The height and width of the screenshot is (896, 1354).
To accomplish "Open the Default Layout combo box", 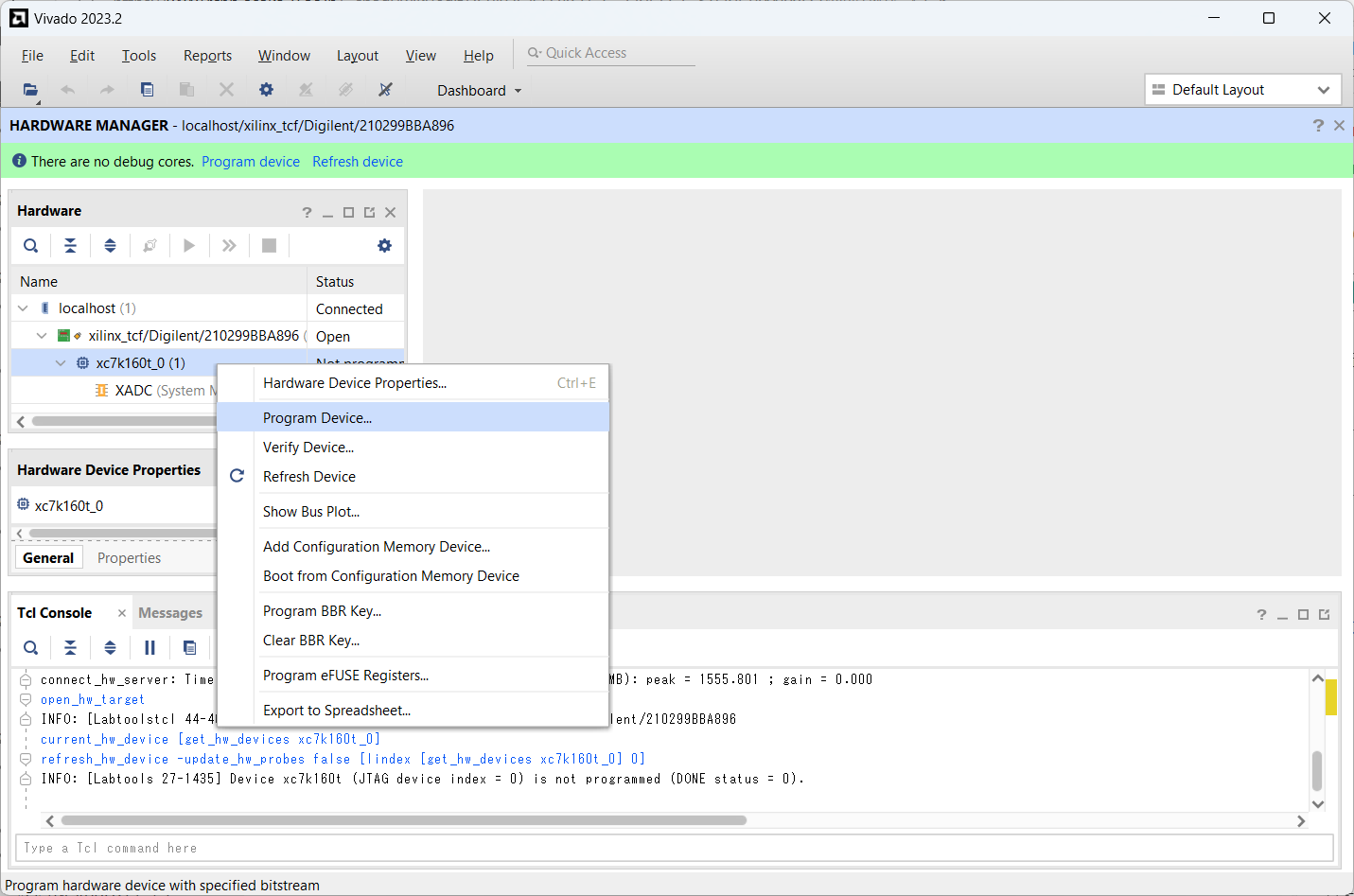I will click(x=1242, y=90).
